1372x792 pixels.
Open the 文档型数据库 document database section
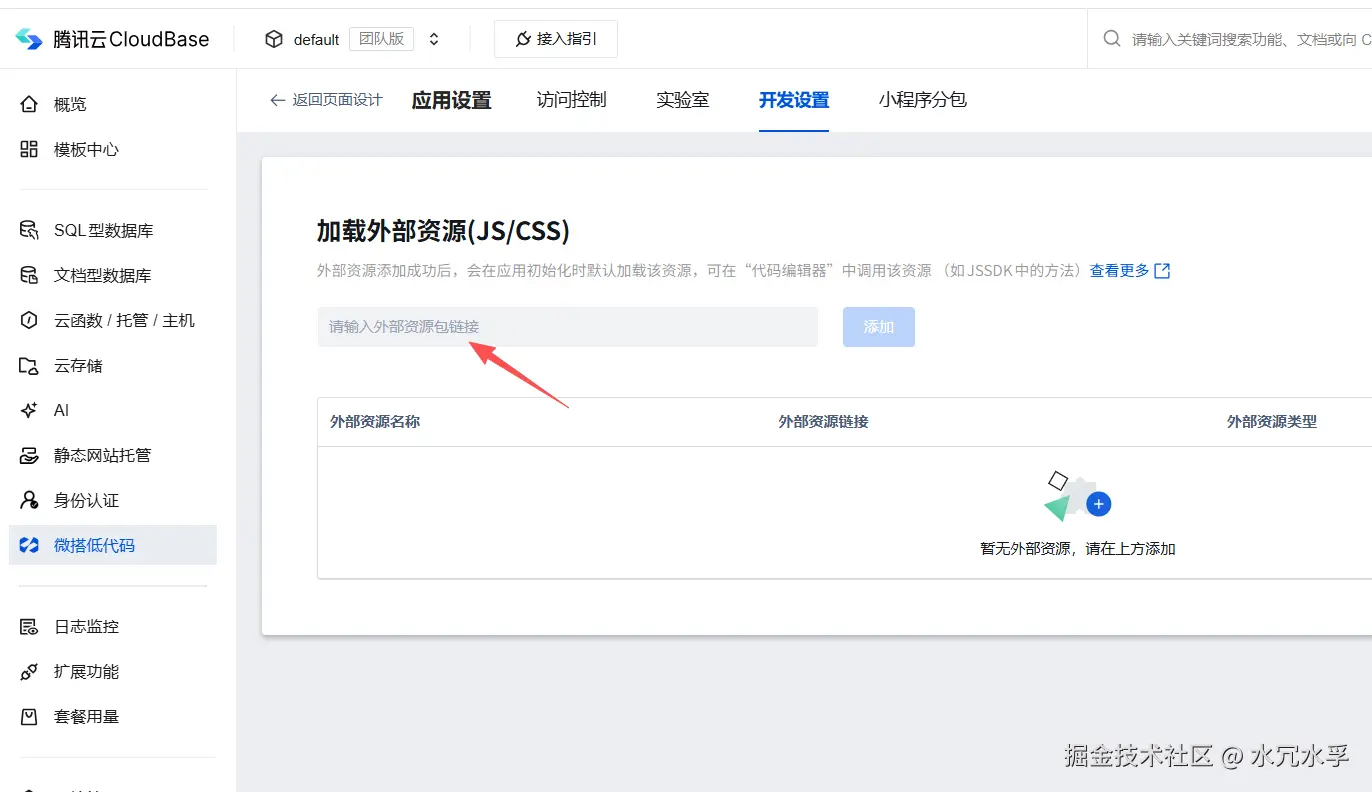pyautogui.click(x=27, y=275)
